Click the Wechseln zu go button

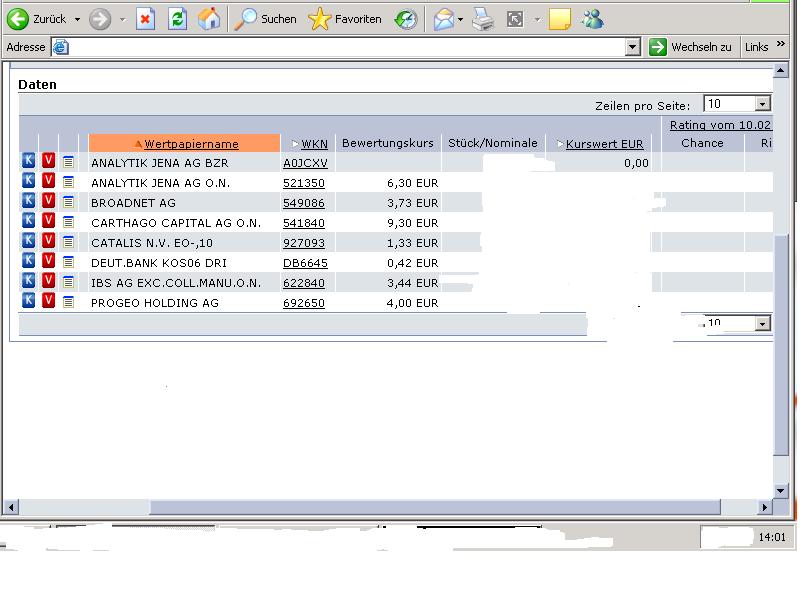click(x=691, y=47)
